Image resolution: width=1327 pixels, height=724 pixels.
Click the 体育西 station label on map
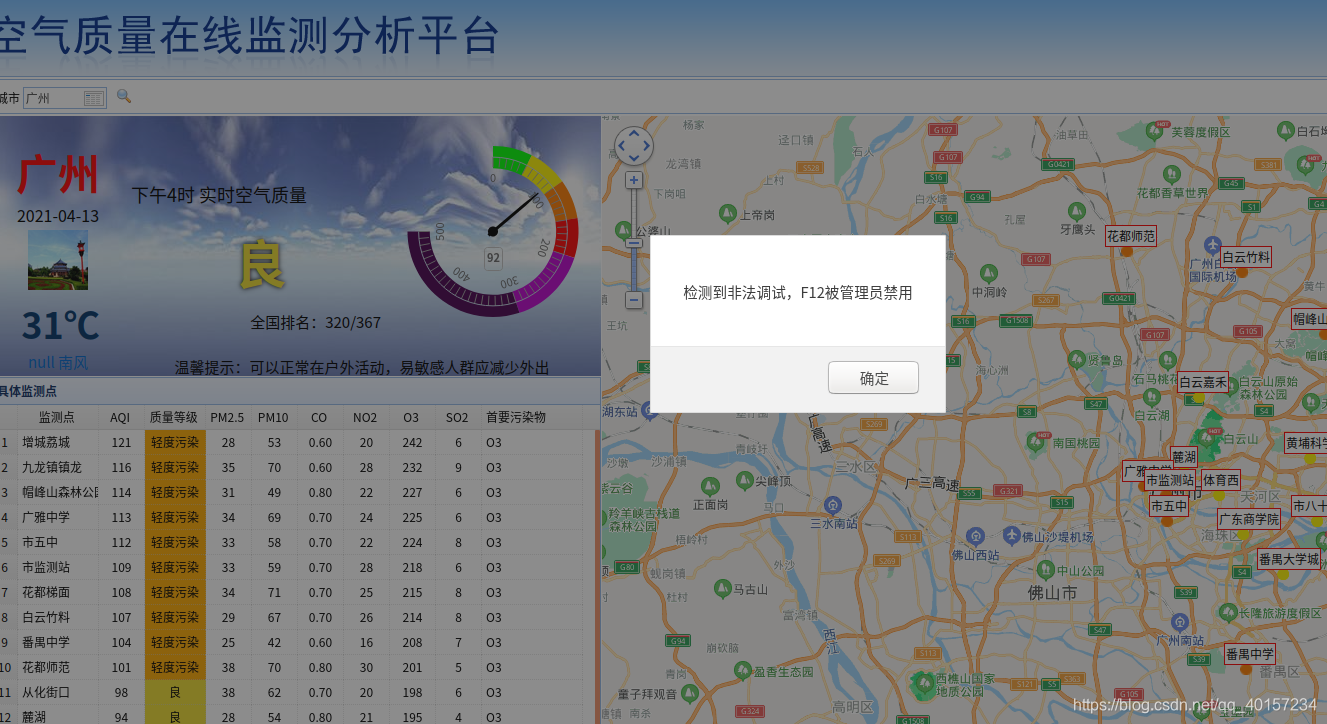(1220, 481)
